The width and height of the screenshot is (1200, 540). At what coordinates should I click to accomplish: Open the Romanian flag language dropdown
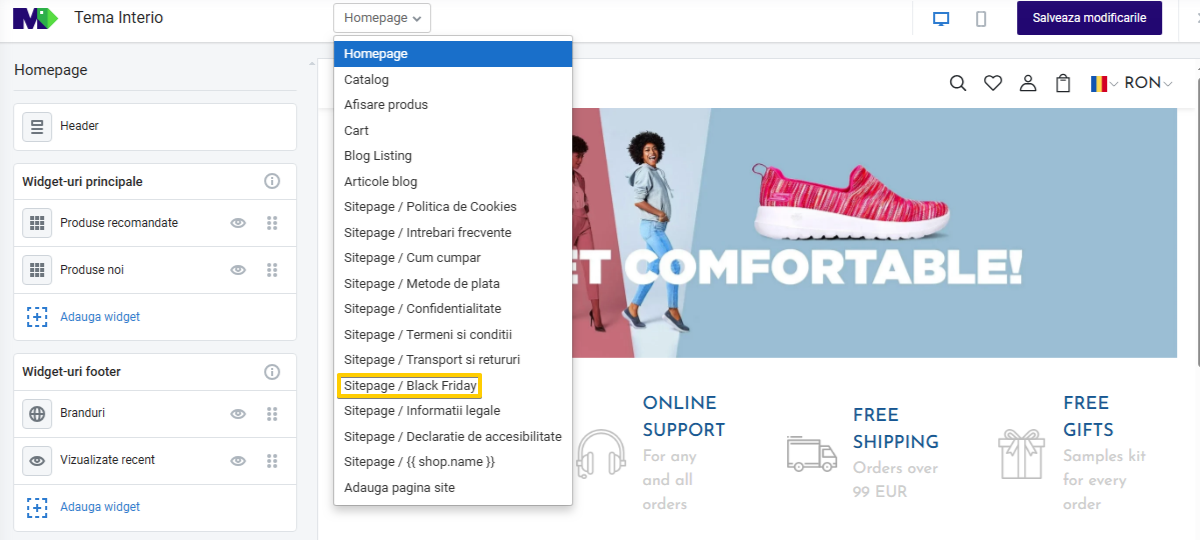[1104, 84]
